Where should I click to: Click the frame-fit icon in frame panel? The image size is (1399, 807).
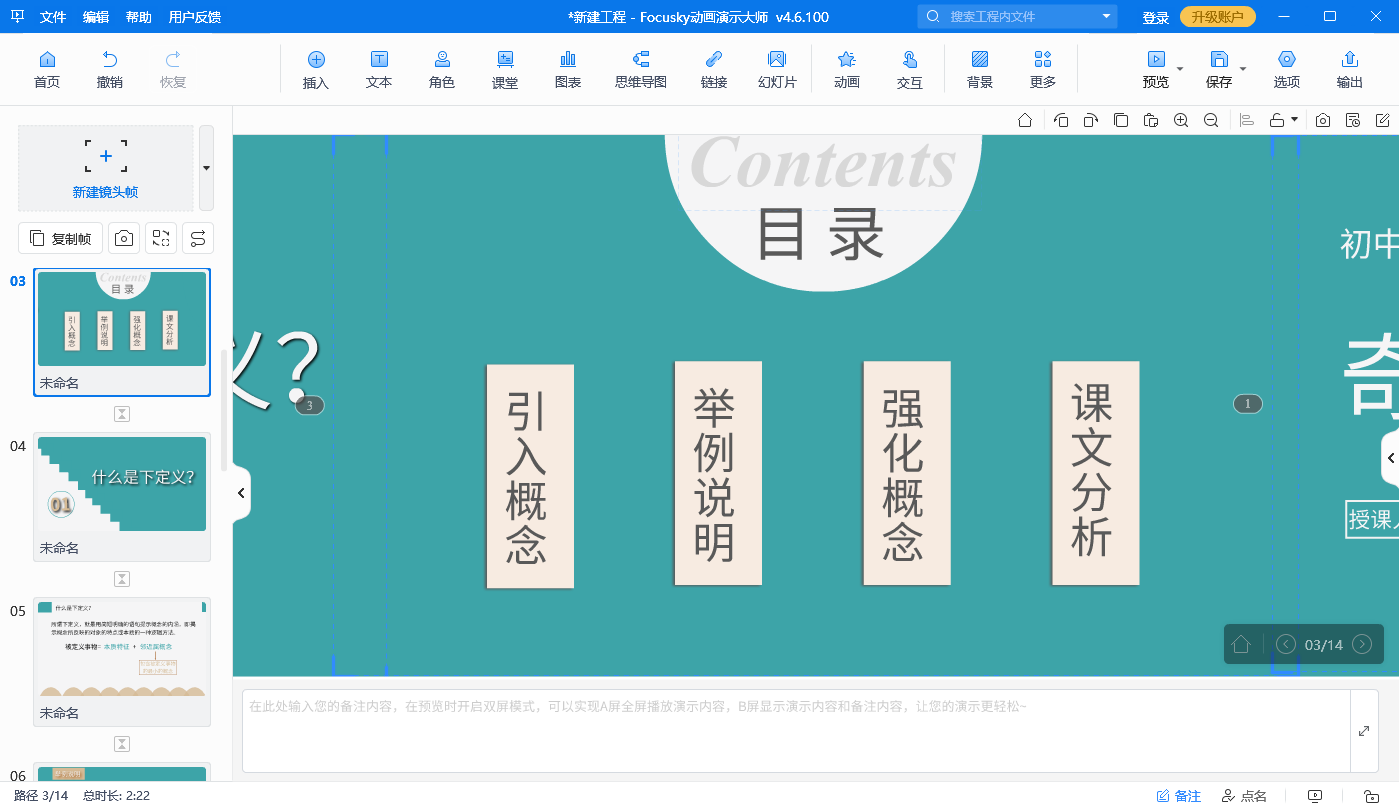[x=161, y=238]
